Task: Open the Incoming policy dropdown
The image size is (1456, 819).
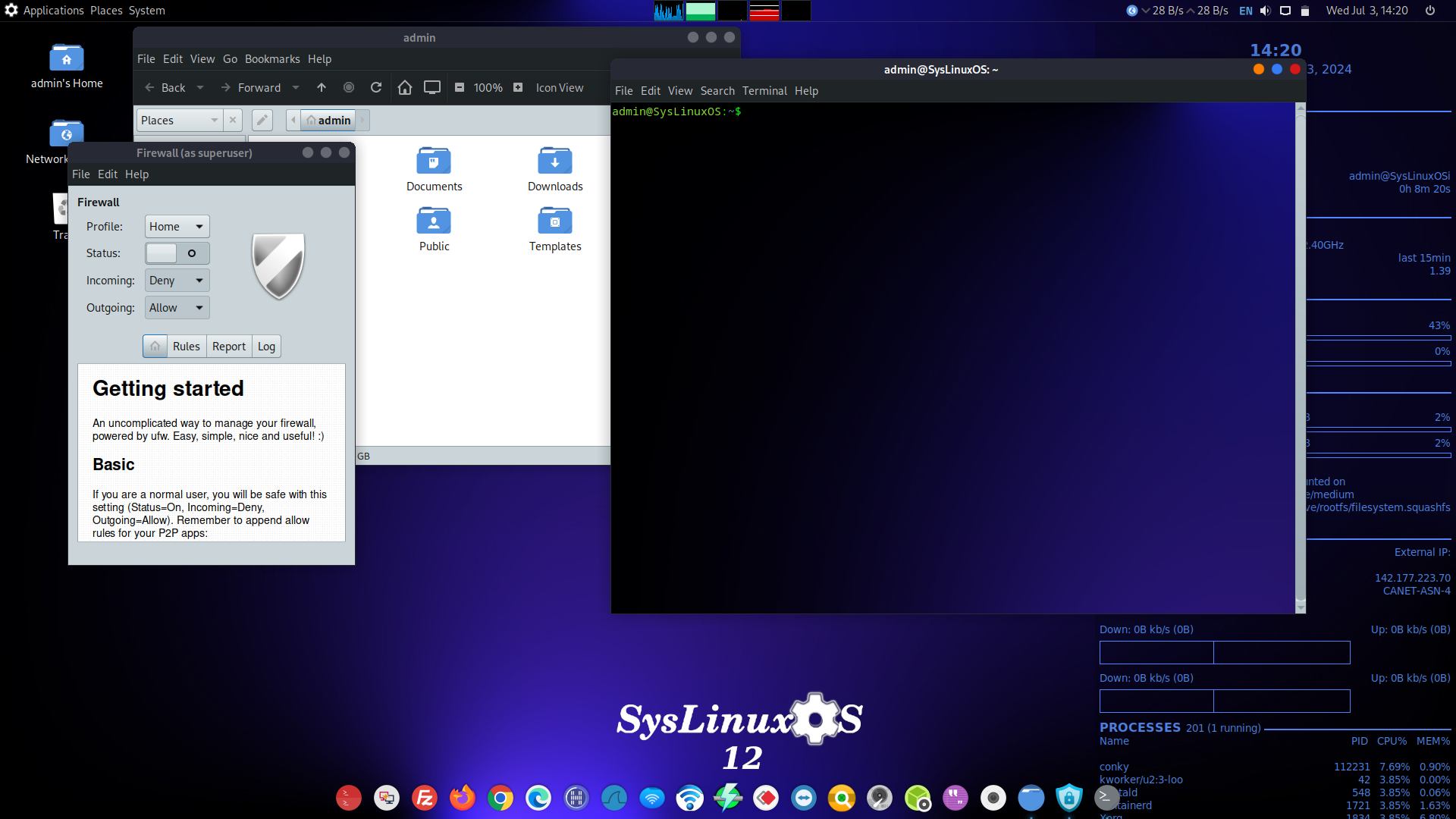Action: tap(177, 281)
